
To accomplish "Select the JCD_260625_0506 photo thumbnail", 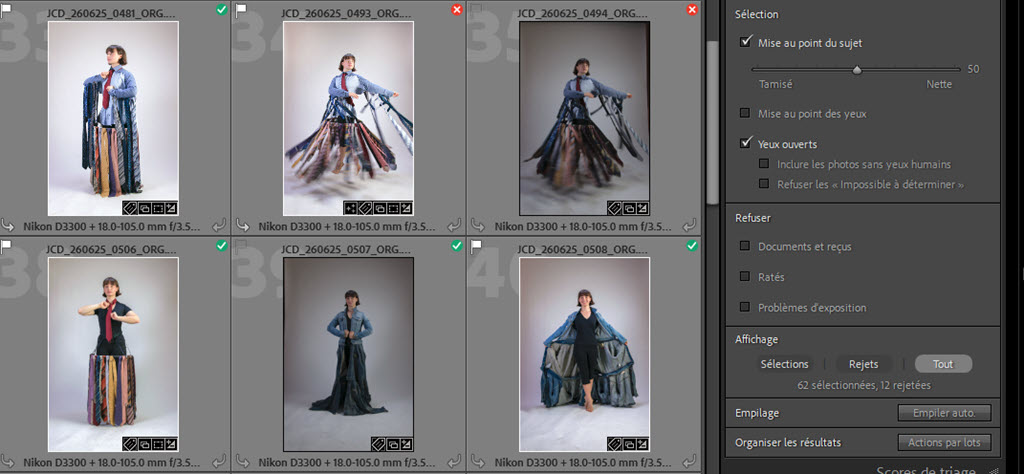I will (x=113, y=355).
